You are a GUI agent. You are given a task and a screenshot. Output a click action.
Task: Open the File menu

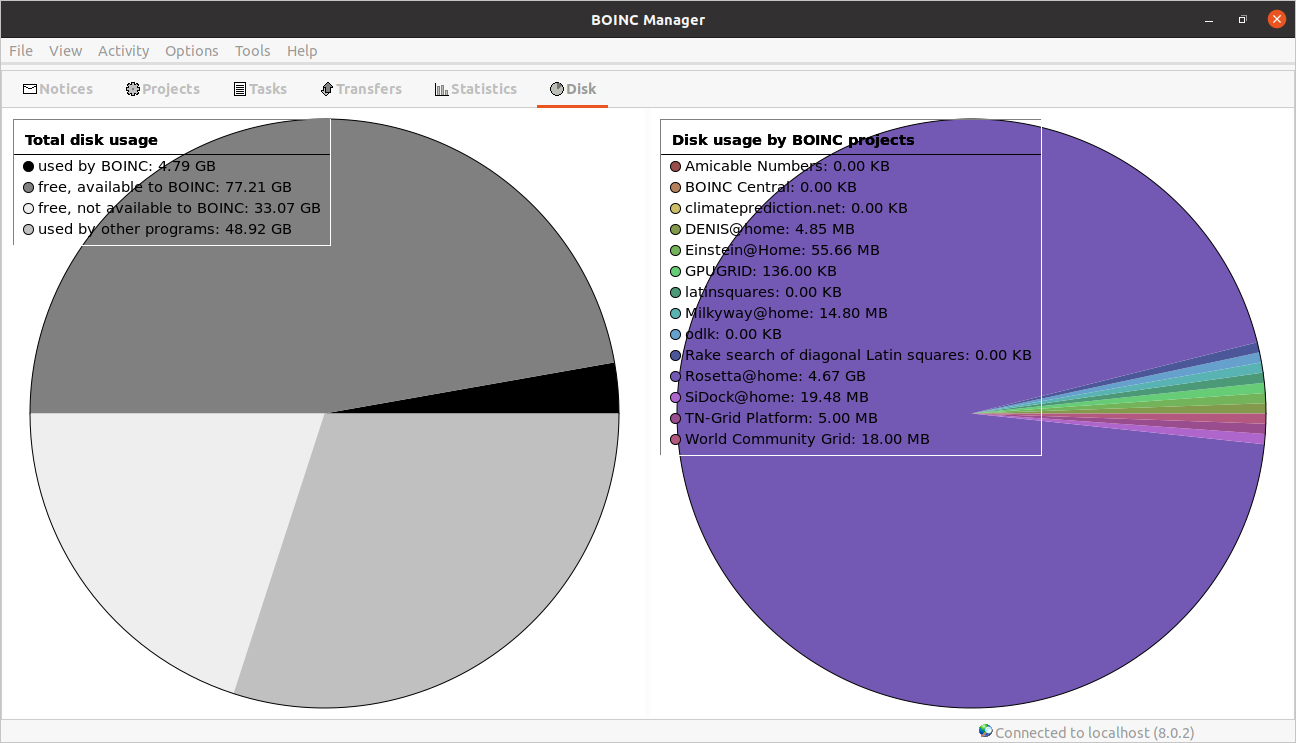(x=20, y=51)
